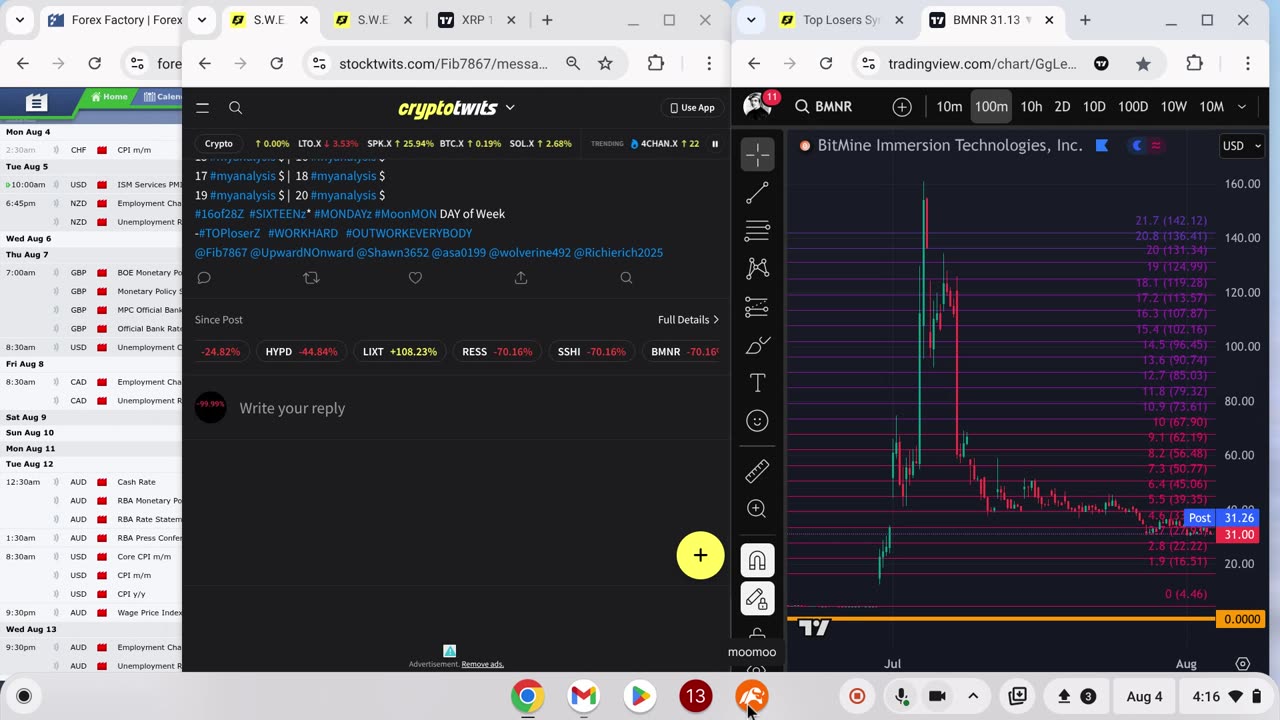Toggle stay in drawing mode lock-pencil icon
The width and height of the screenshot is (1280, 720).
[x=757, y=599]
